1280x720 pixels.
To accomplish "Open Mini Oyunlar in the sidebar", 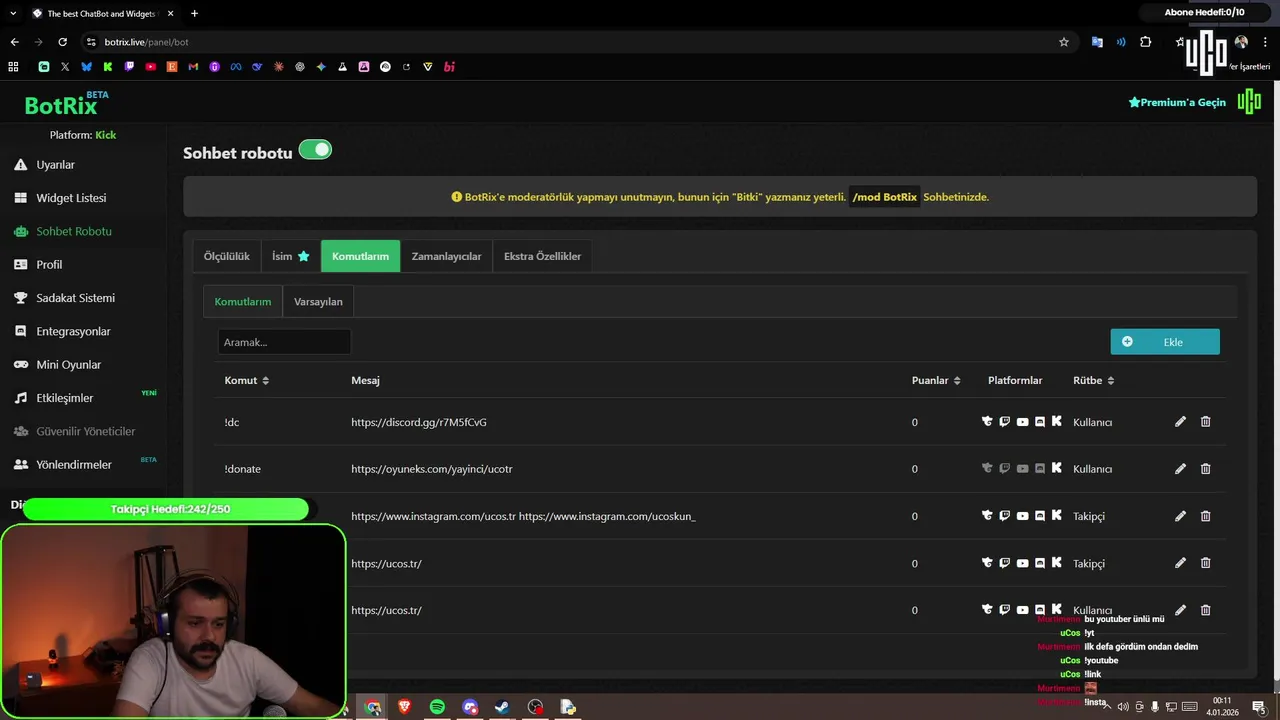I will click(69, 365).
